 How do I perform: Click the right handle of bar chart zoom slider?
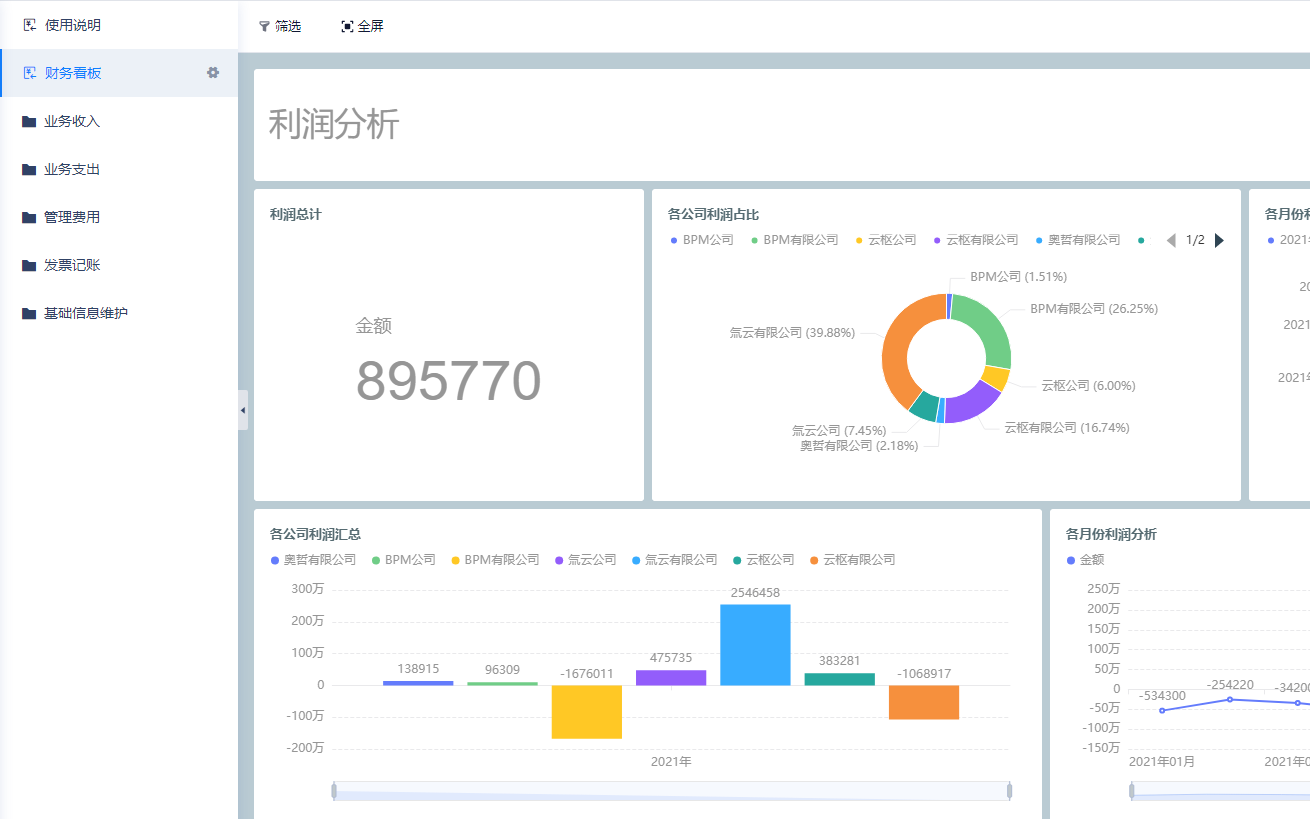(1009, 791)
